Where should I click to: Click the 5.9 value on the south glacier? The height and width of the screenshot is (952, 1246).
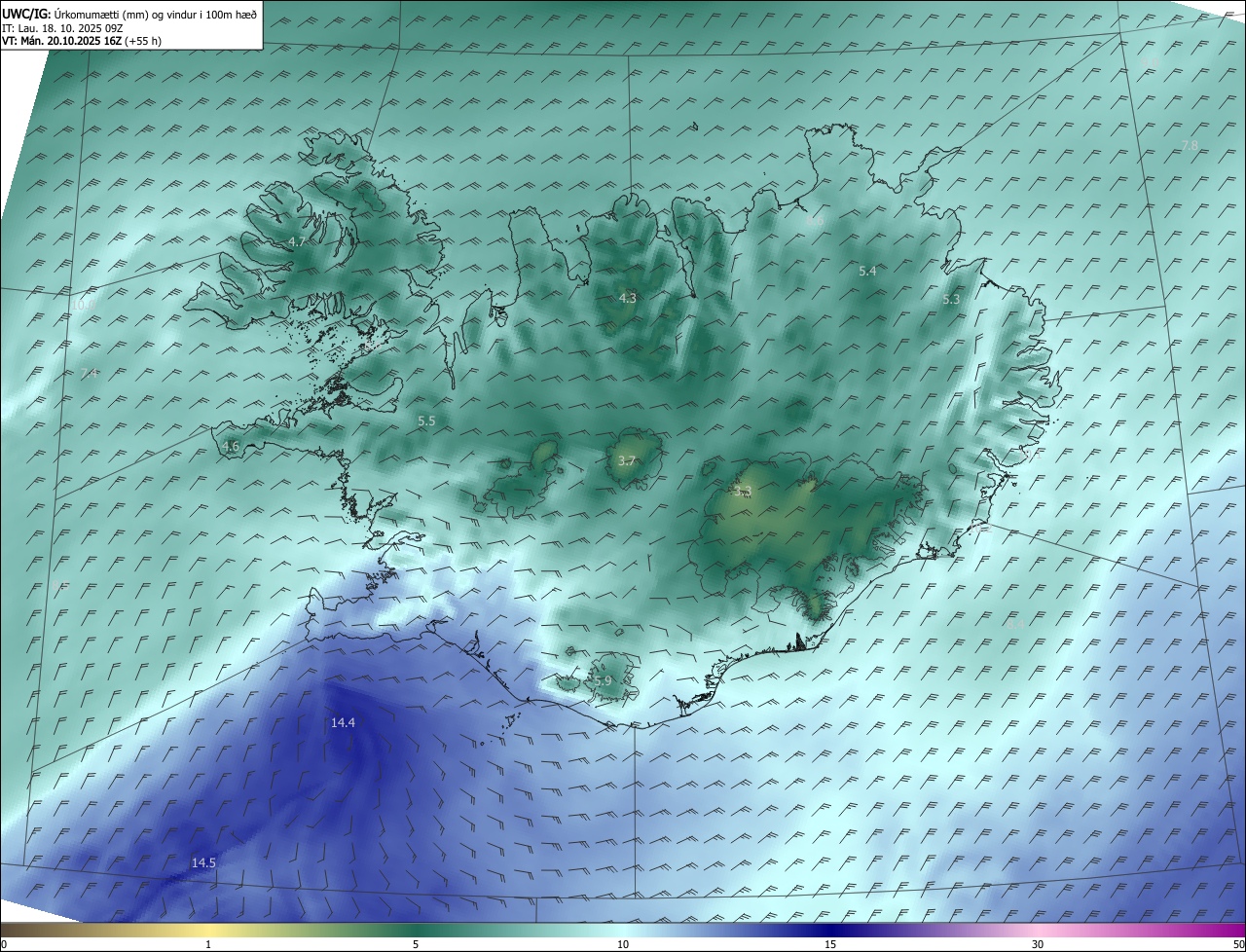click(x=603, y=680)
